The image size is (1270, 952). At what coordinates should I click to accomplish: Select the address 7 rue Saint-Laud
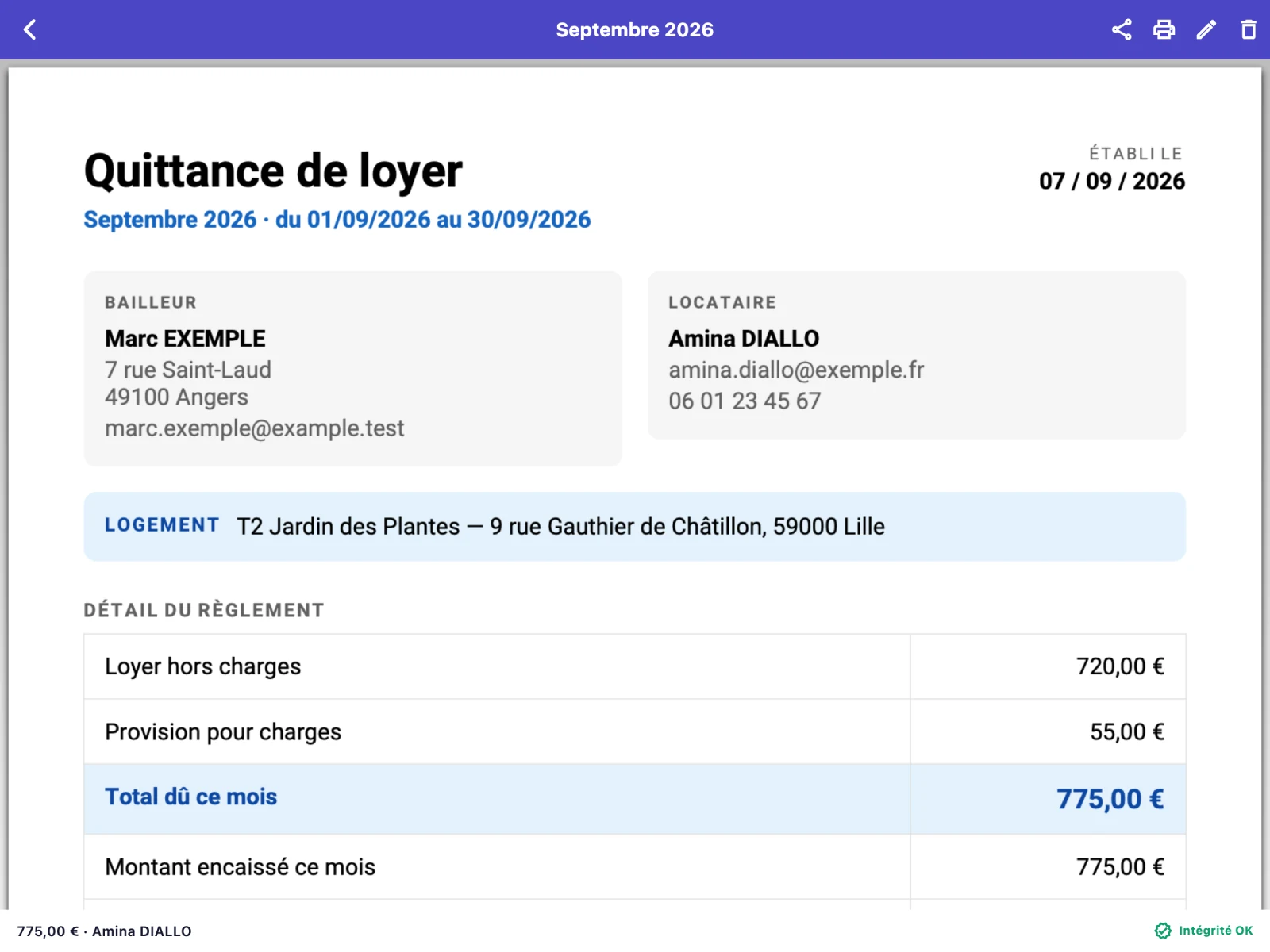point(188,370)
